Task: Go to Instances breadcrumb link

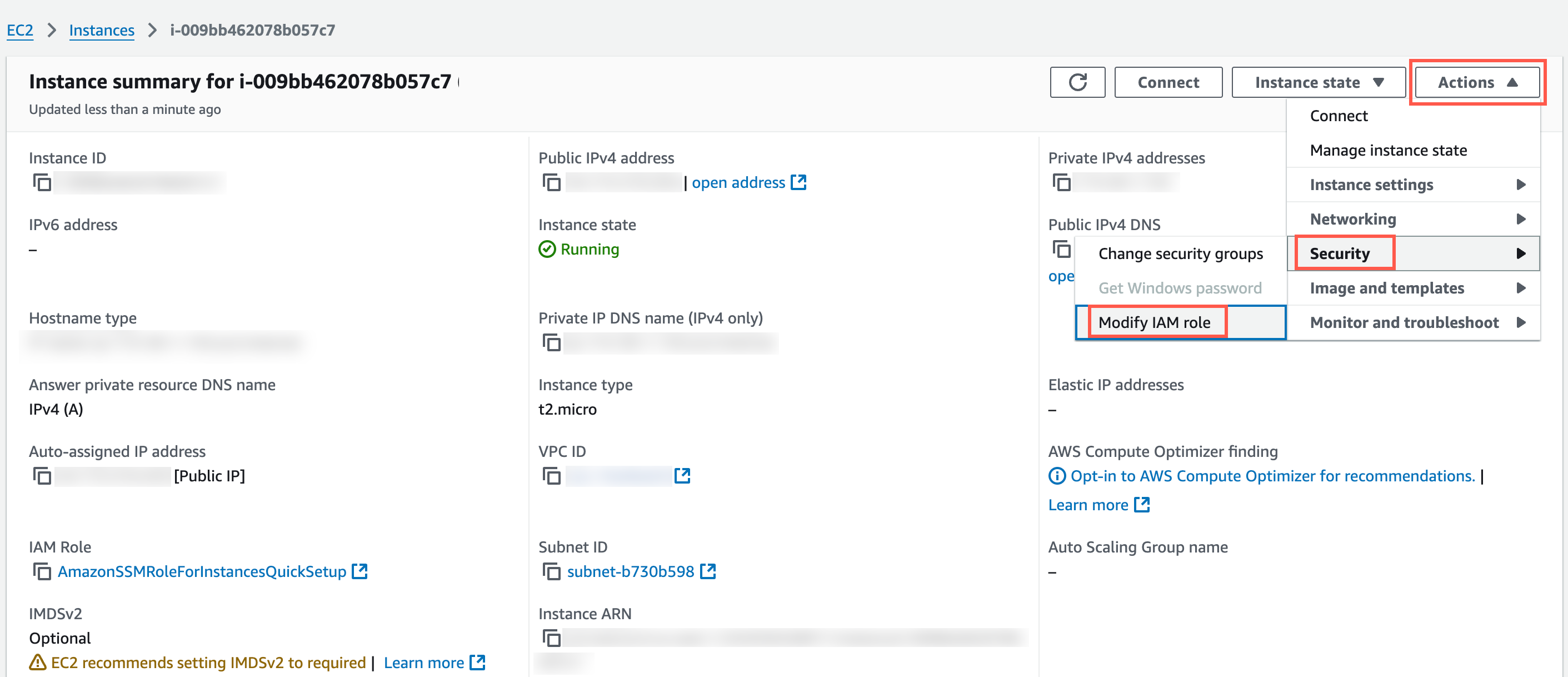Action: pos(102,30)
